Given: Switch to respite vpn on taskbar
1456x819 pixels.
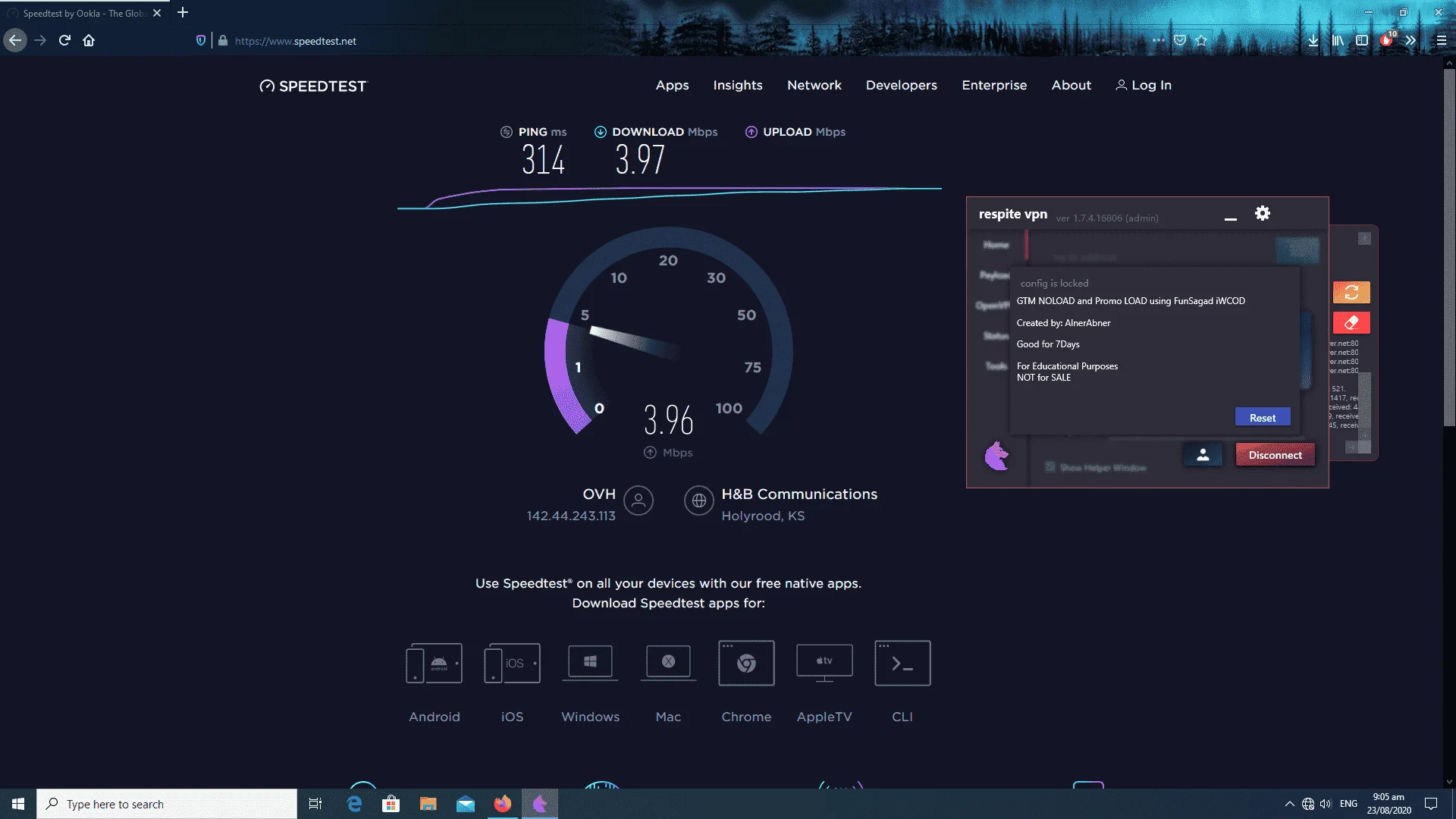Looking at the screenshot, I should point(540,804).
